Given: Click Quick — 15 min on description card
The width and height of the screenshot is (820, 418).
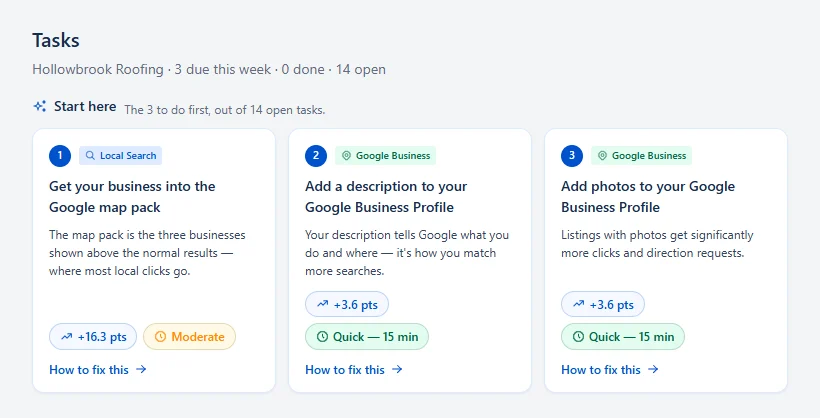Looking at the screenshot, I should tap(367, 336).
